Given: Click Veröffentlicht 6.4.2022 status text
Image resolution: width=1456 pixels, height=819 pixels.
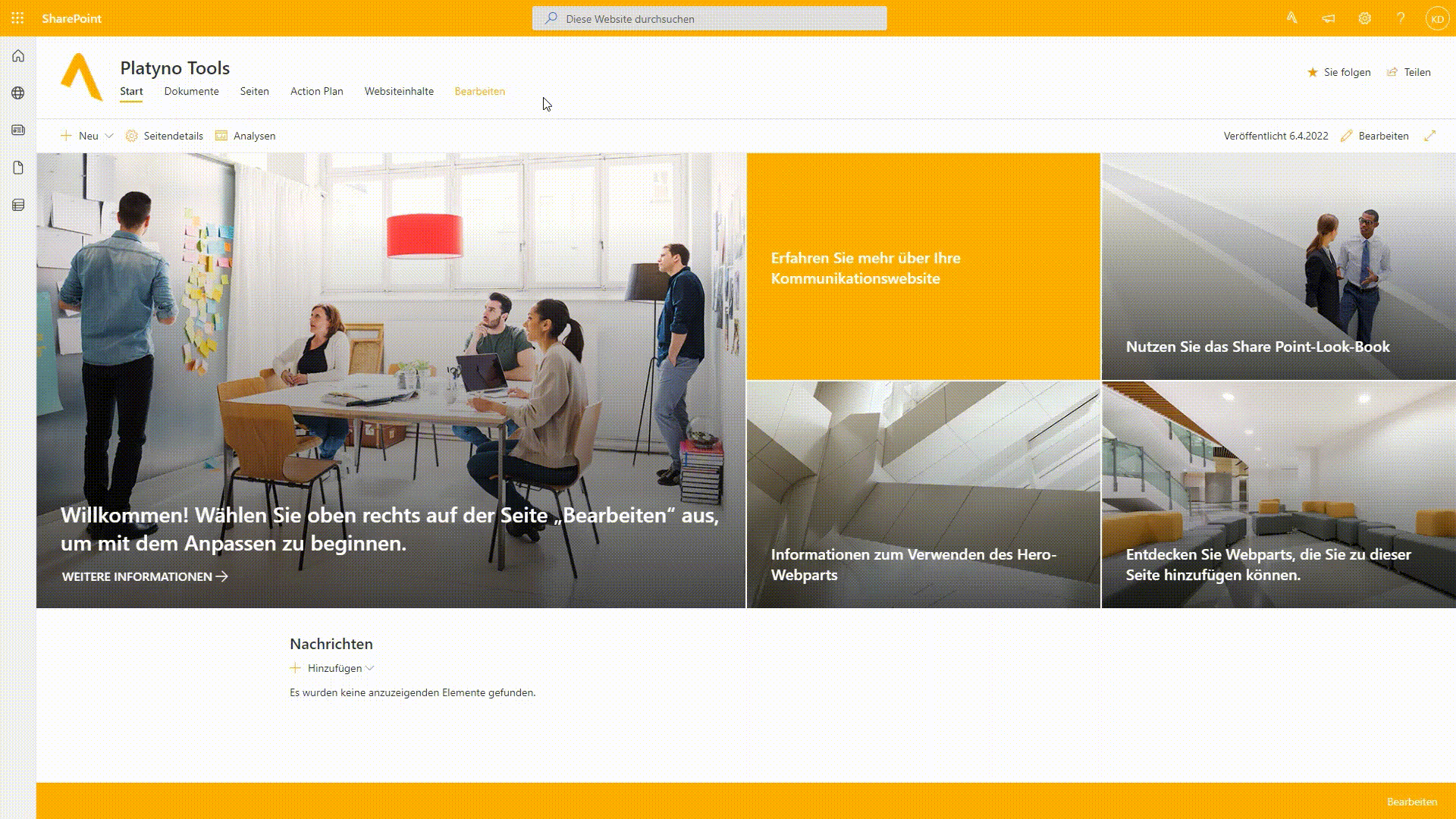Looking at the screenshot, I should click(1276, 136).
